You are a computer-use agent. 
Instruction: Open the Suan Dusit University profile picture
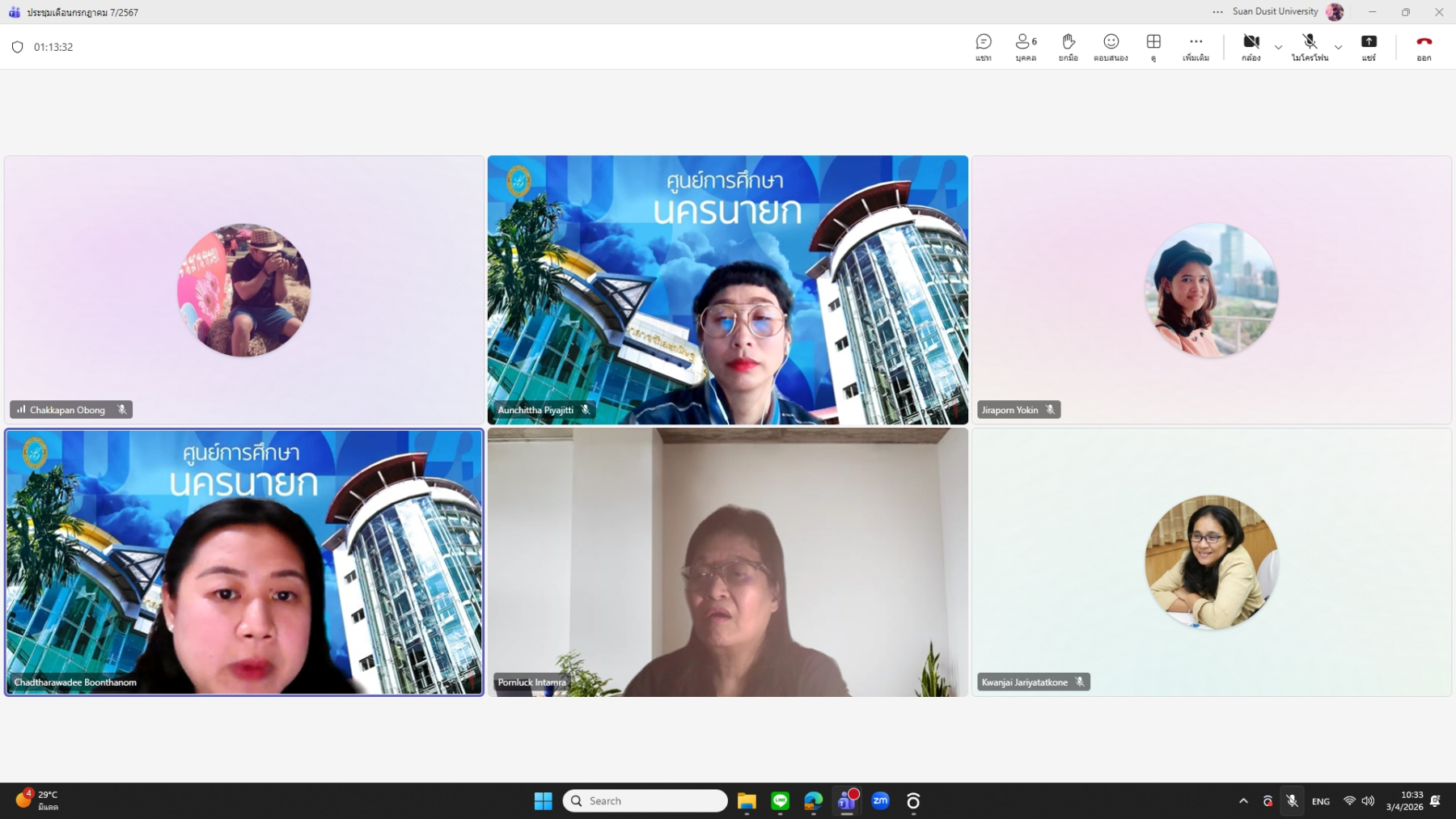tap(1335, 12)
